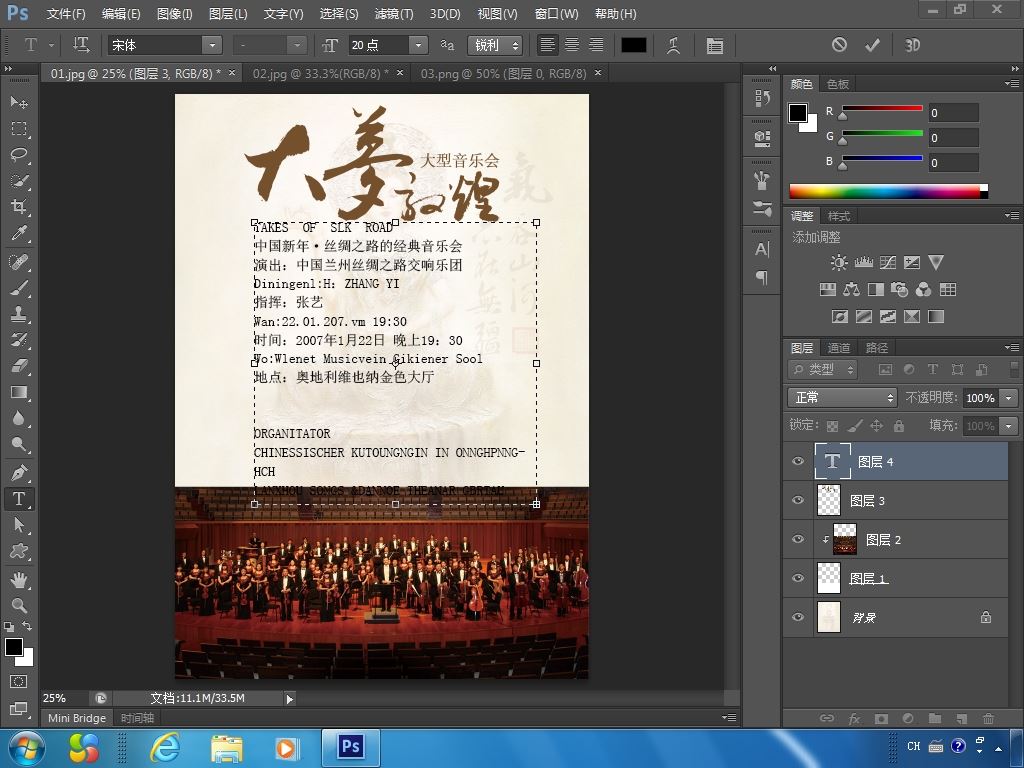Select the Hand tool
Viewport: 1024px width, 768px height.
pos(19,579)
